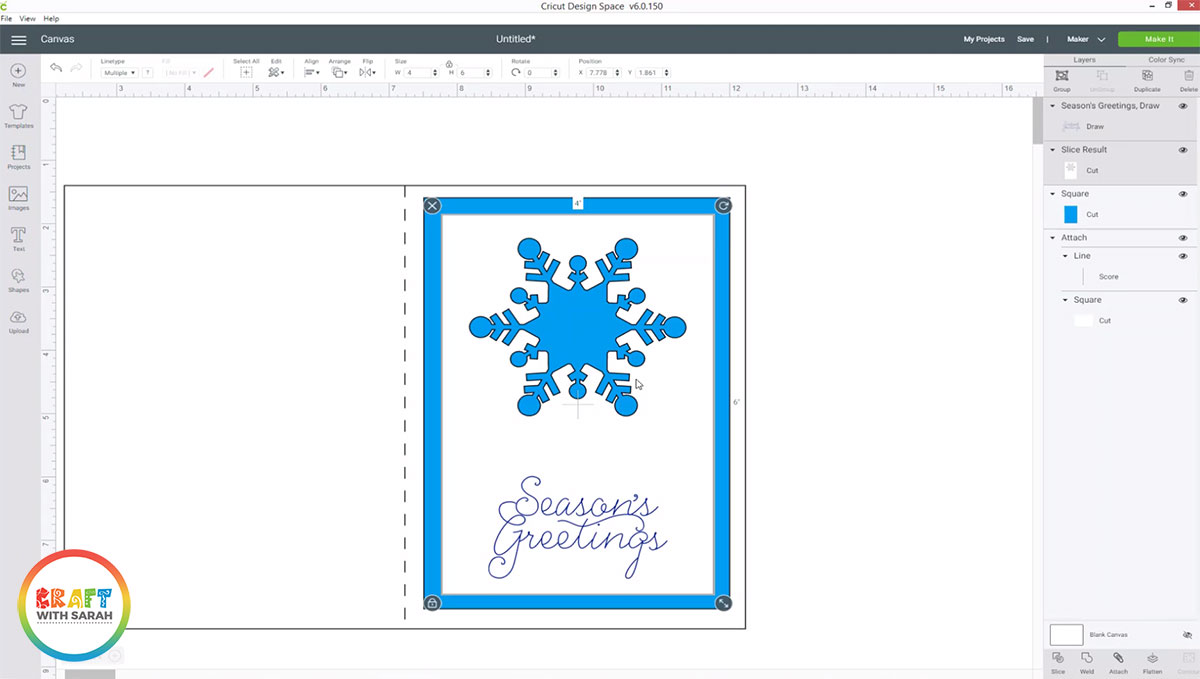
Task: Hide the Season's Greetings Draw layer
Action: click(1183, 106)
